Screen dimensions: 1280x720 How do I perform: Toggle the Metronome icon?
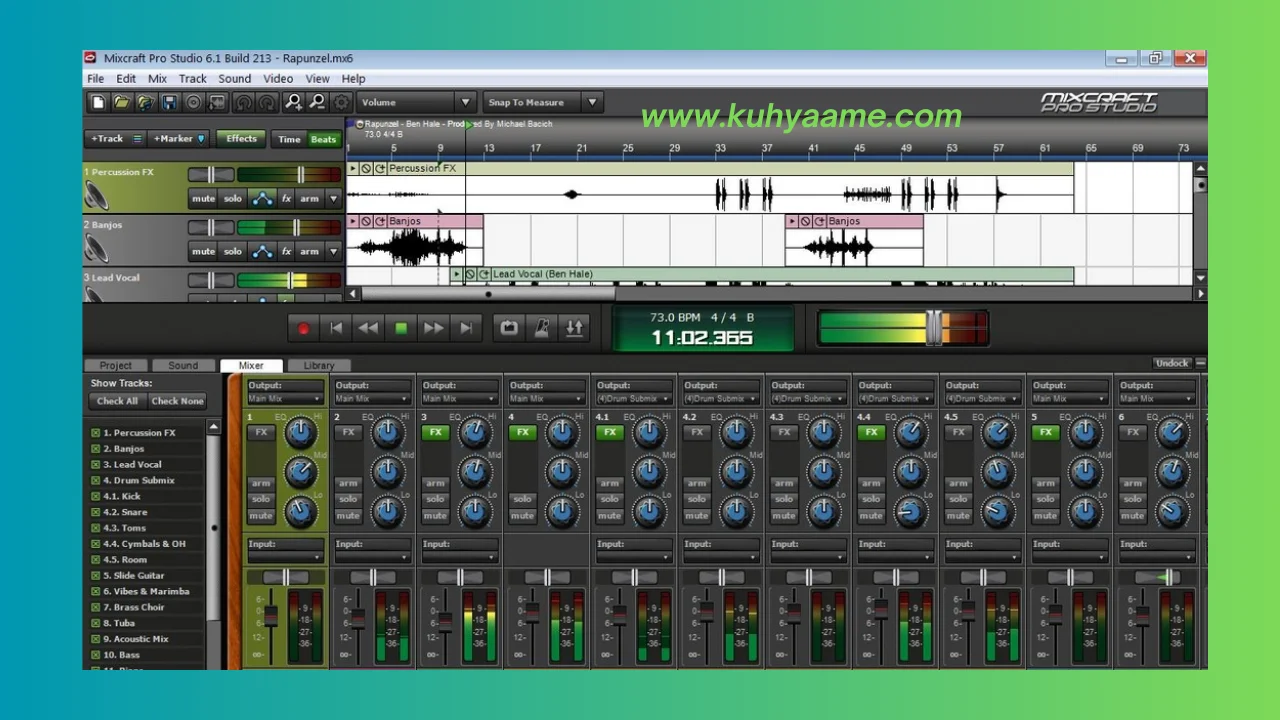coord(542,328)
